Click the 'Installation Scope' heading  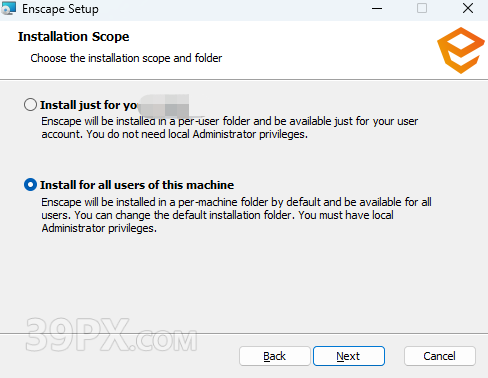pyautogui.click(x=74, y=36)
